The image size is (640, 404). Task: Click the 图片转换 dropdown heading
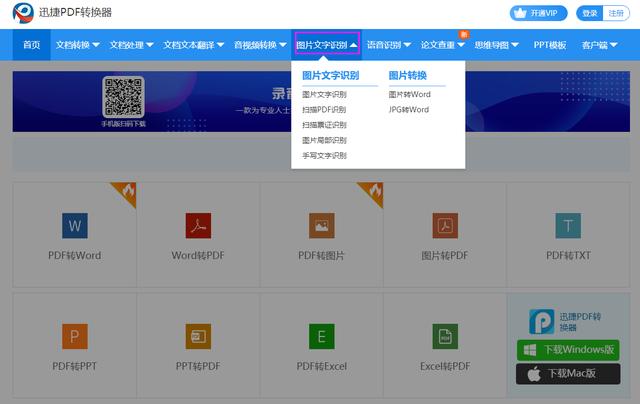click(407, 75)
